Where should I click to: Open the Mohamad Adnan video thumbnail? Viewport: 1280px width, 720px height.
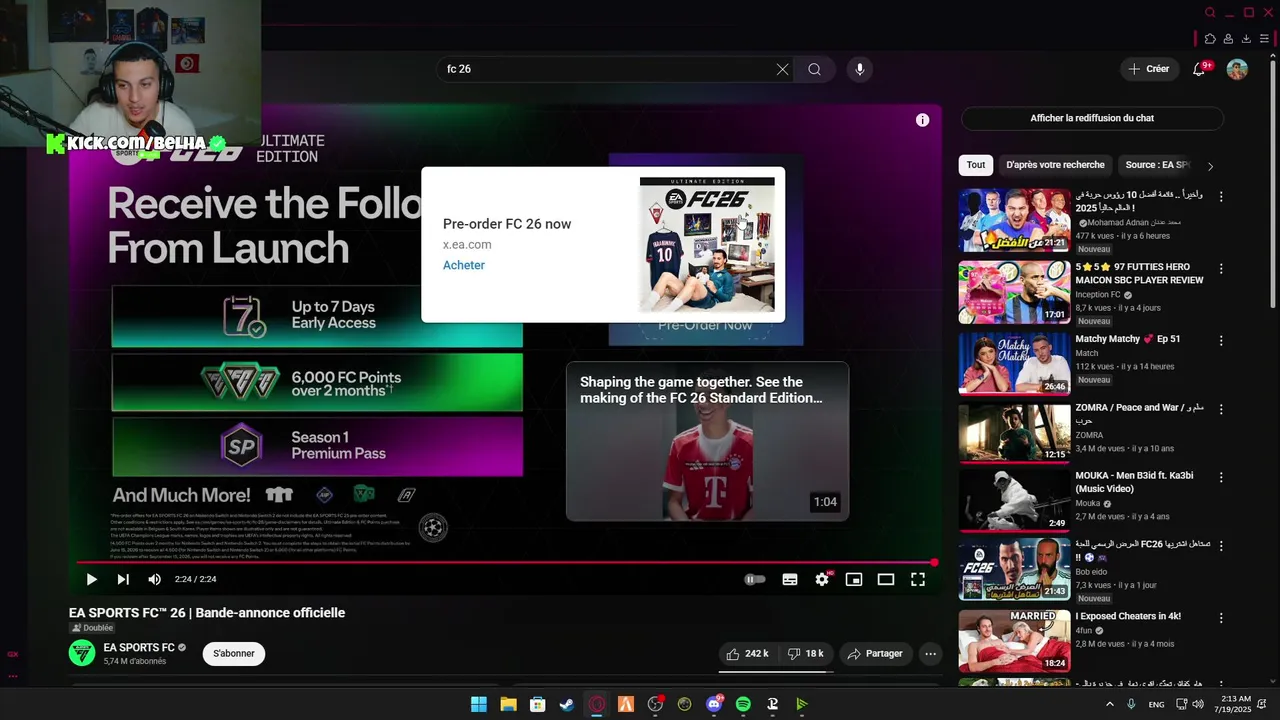coord(1014,220)
